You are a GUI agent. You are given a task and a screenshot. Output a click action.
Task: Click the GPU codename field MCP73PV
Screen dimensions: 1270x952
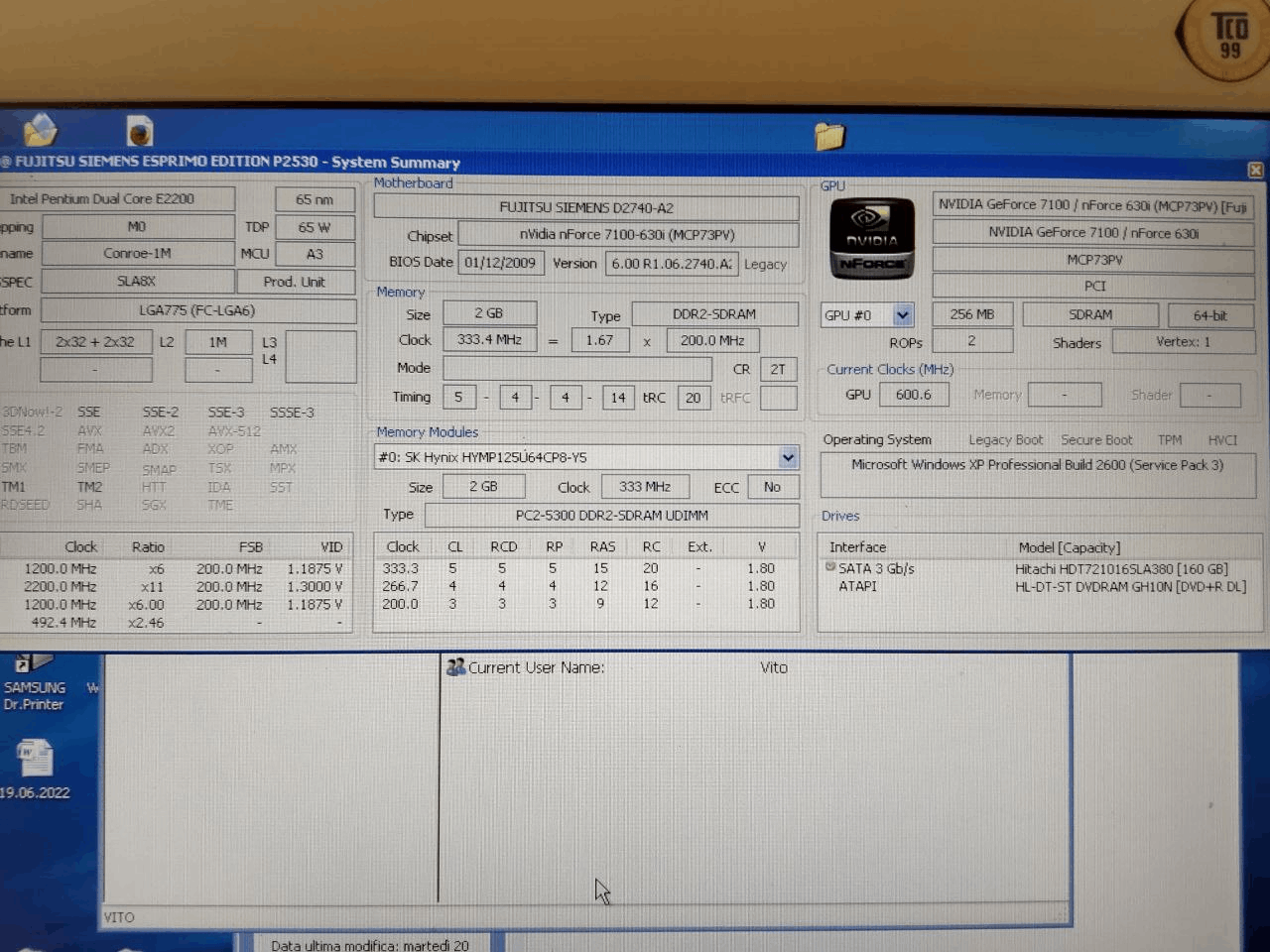coord(1093,260)
